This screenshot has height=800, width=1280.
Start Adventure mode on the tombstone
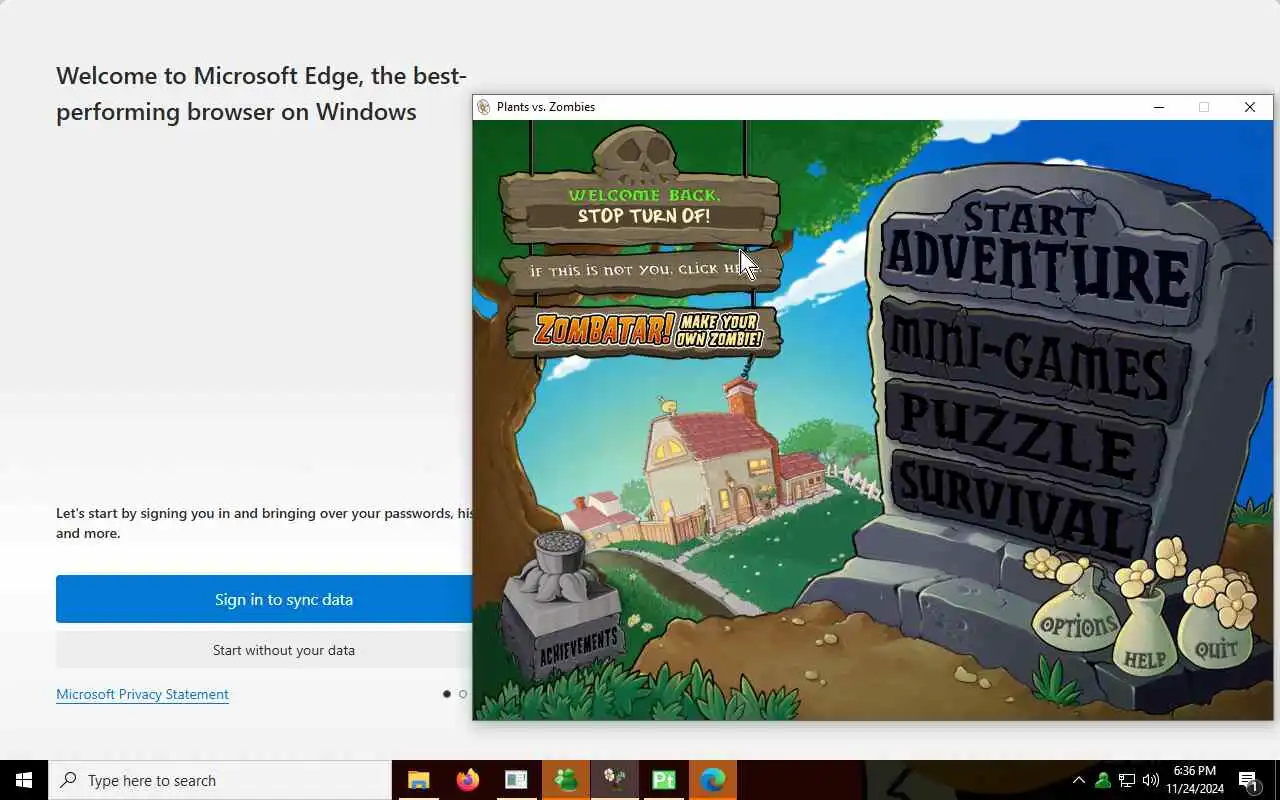[x=1040, y=255]
